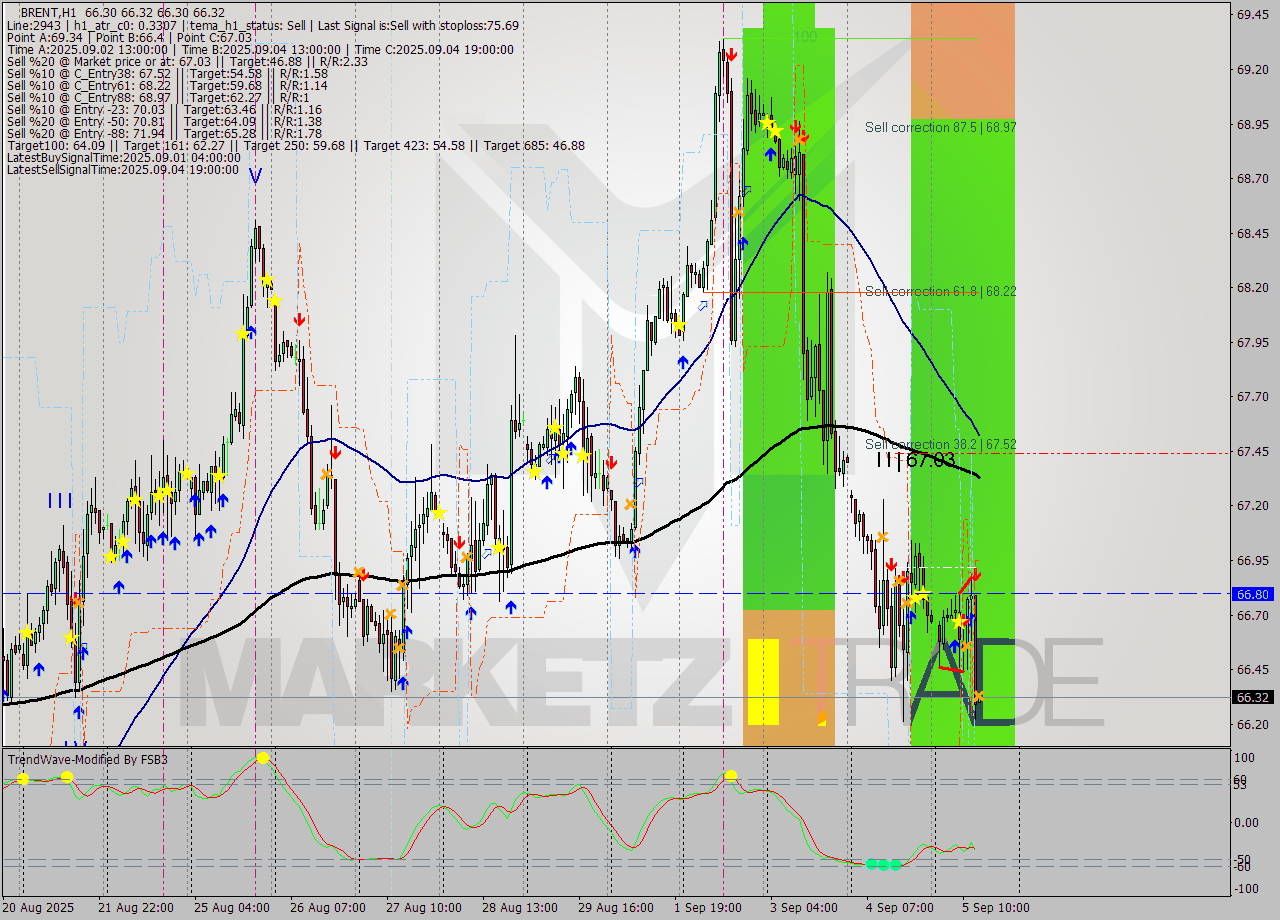Click the 'III|67.03' stoploss annotation on the chart
Screen dimensions: 1280x920
click(x=917, y=462)
